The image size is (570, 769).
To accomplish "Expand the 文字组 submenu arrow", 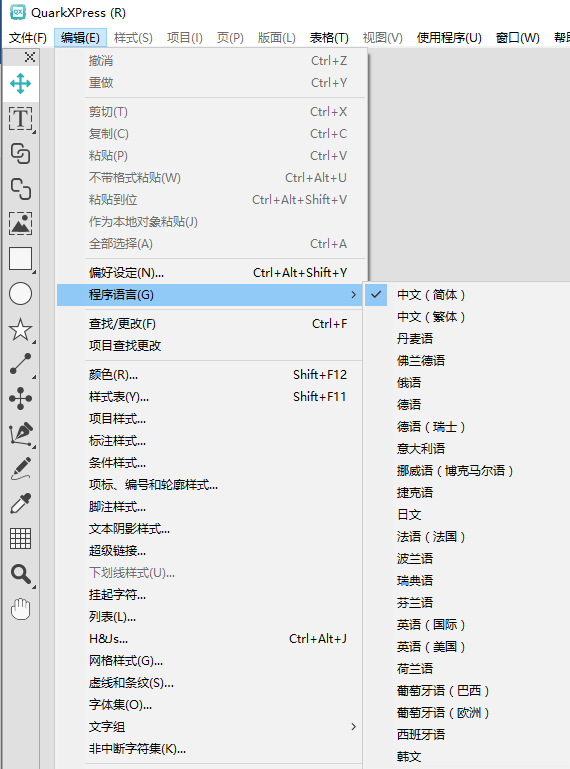I will [353, 727].
